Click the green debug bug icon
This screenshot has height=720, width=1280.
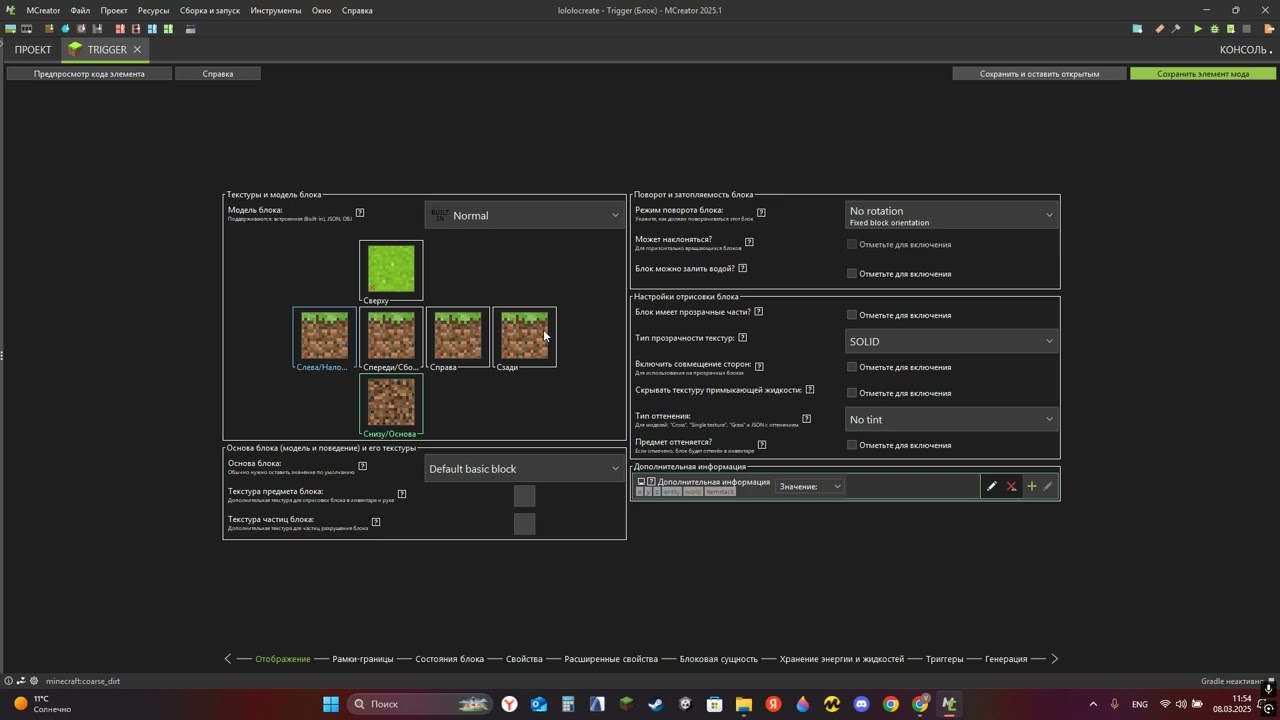point(1214,29)
